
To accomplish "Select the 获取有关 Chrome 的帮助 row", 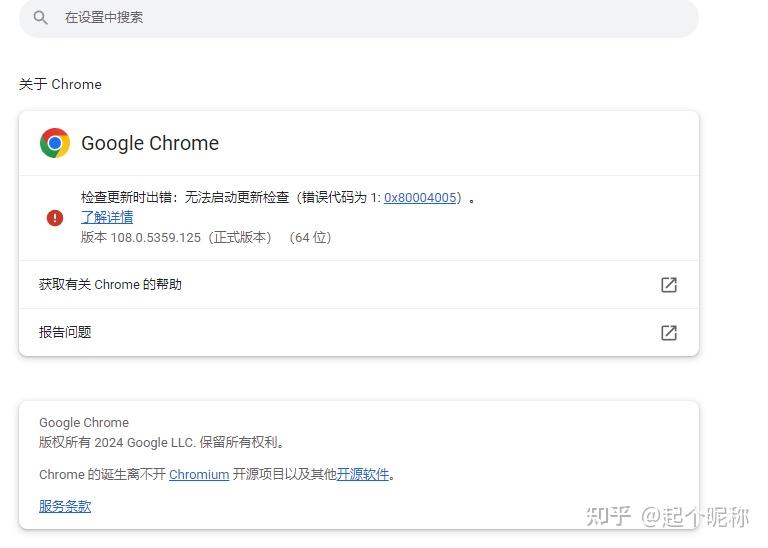I will coord(359,285).
